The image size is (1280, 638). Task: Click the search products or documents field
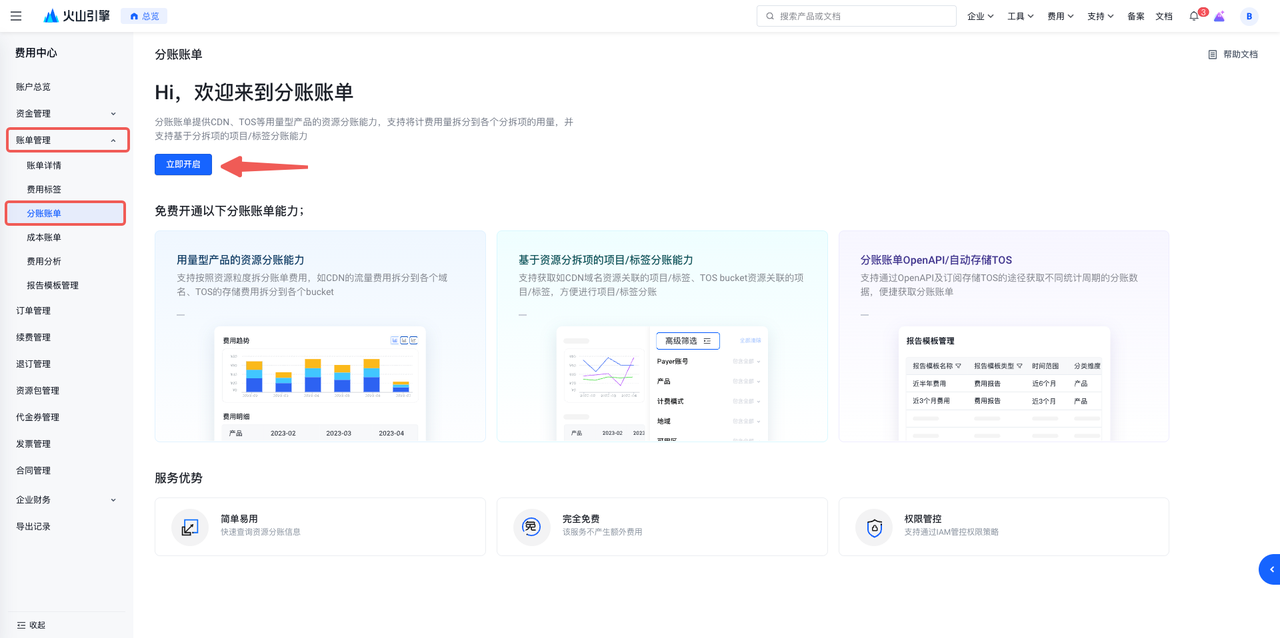click(x=857, y=16)
